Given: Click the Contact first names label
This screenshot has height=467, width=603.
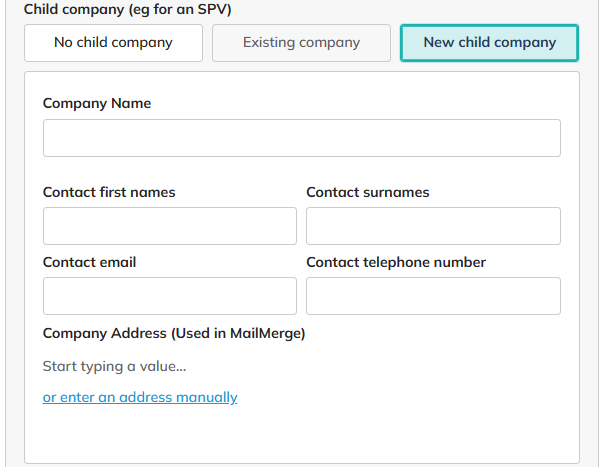Looking at the screenshot, I should point(109,192).
